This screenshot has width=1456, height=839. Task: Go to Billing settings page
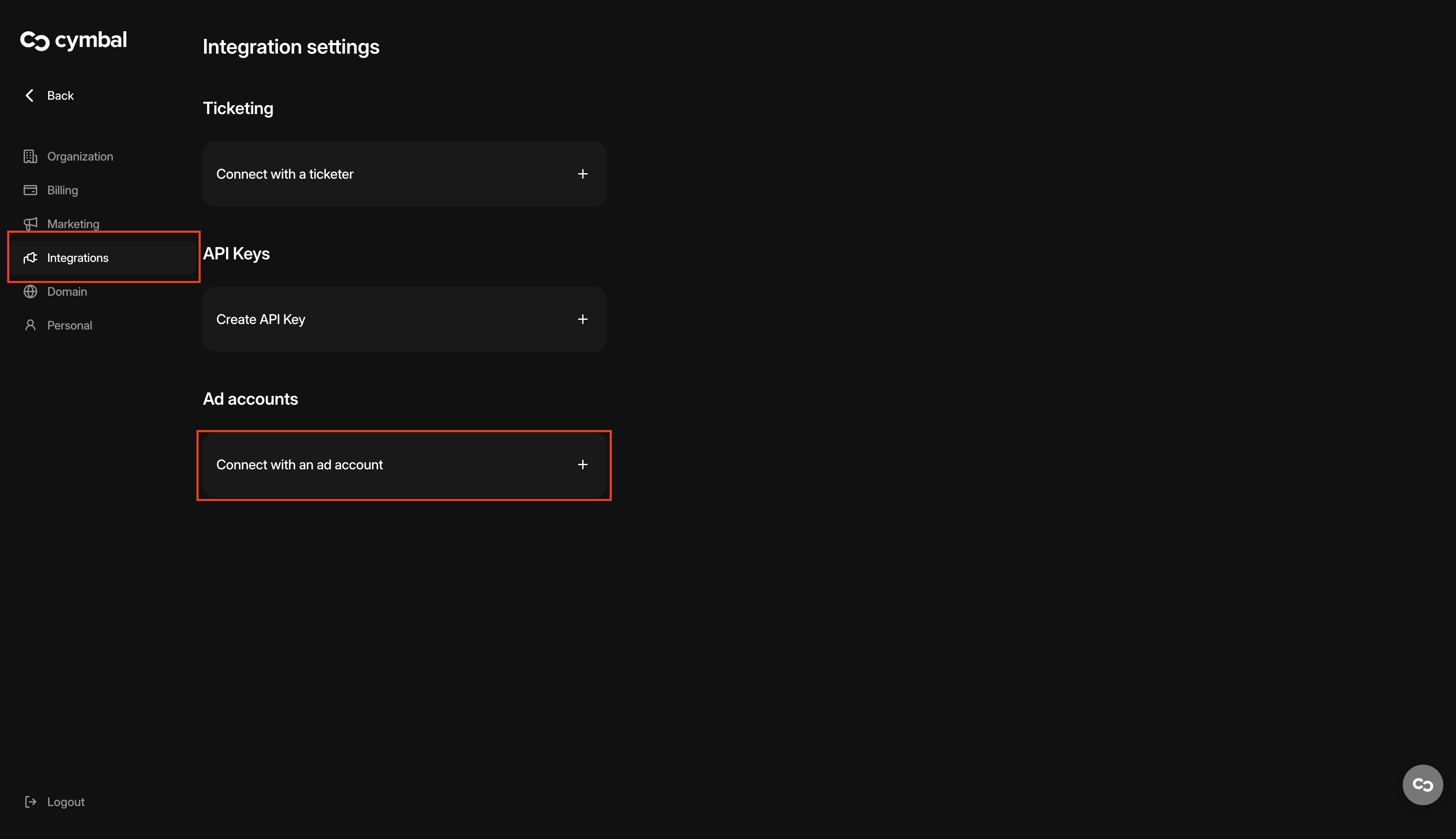click(x=62, y=190)
